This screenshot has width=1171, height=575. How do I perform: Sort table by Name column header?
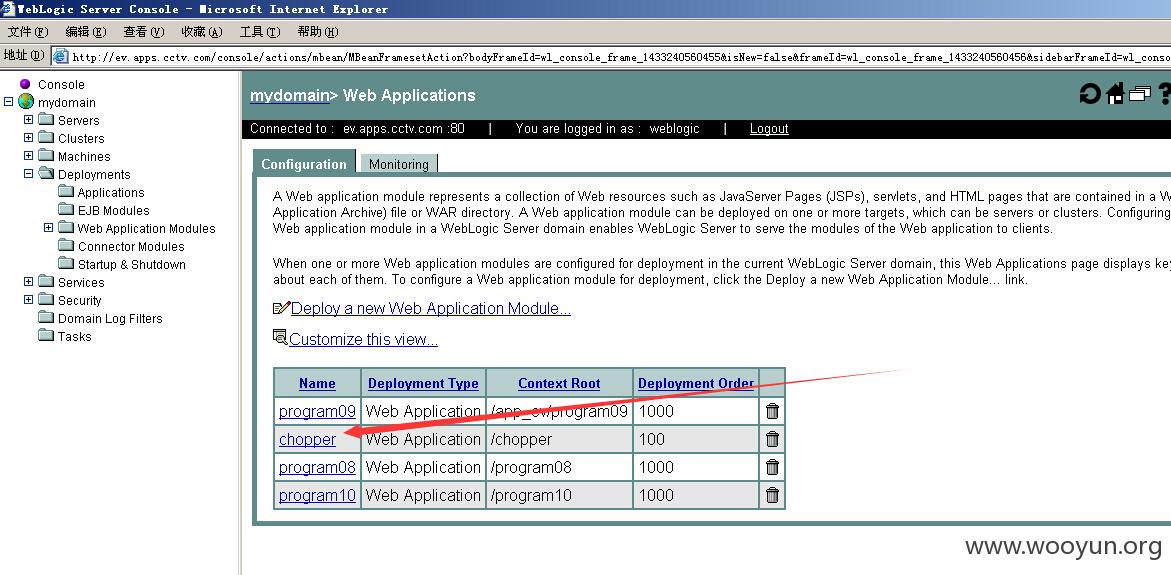pyautogui.click(x=317, y=383)
